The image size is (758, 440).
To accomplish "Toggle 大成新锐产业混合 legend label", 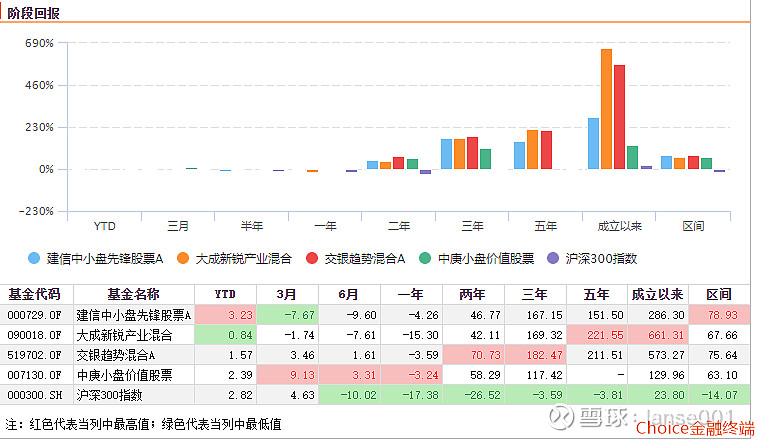I will 243,259.
